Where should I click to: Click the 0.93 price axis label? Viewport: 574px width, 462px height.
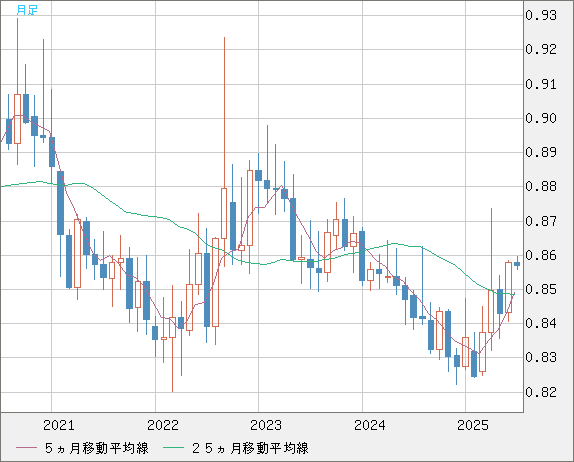(541, 15)
